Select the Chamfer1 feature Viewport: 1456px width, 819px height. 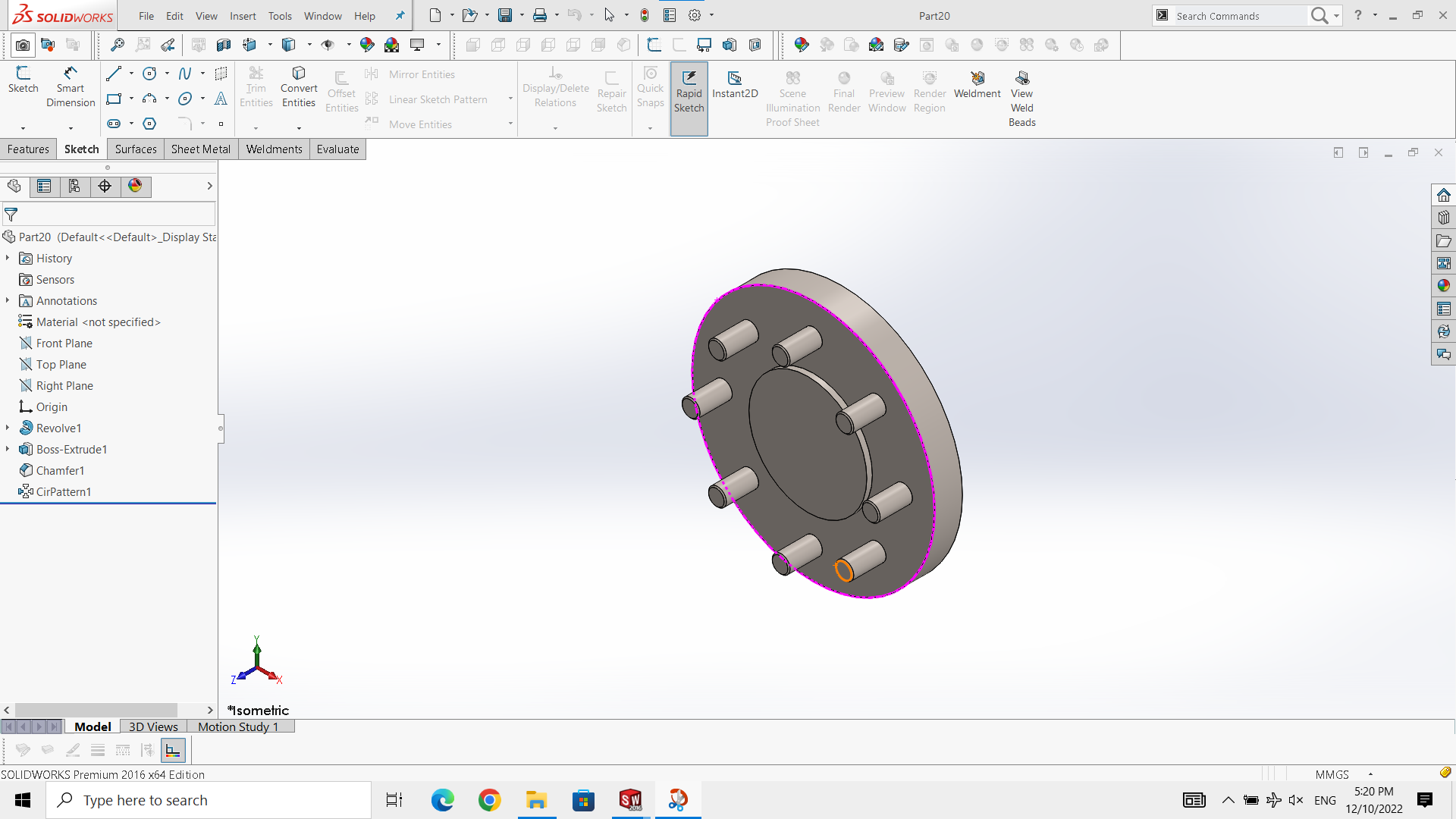tap(52, 471)
